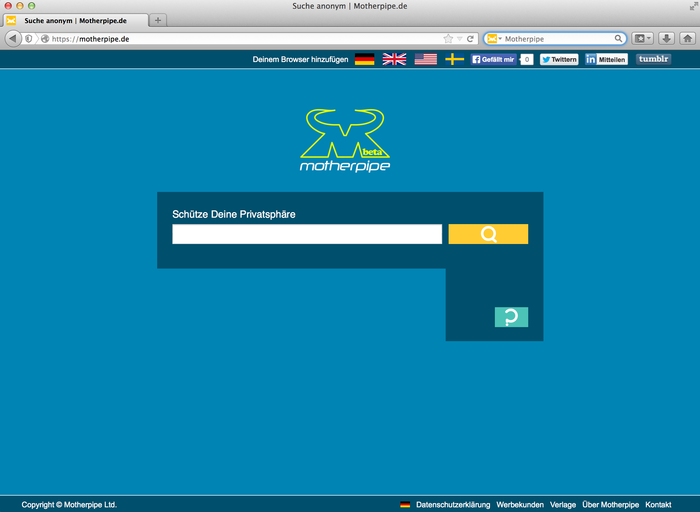The width and height of the screenshot is (700, 512).
Task: Open the downloads arrow button
Action: point(667,39)
